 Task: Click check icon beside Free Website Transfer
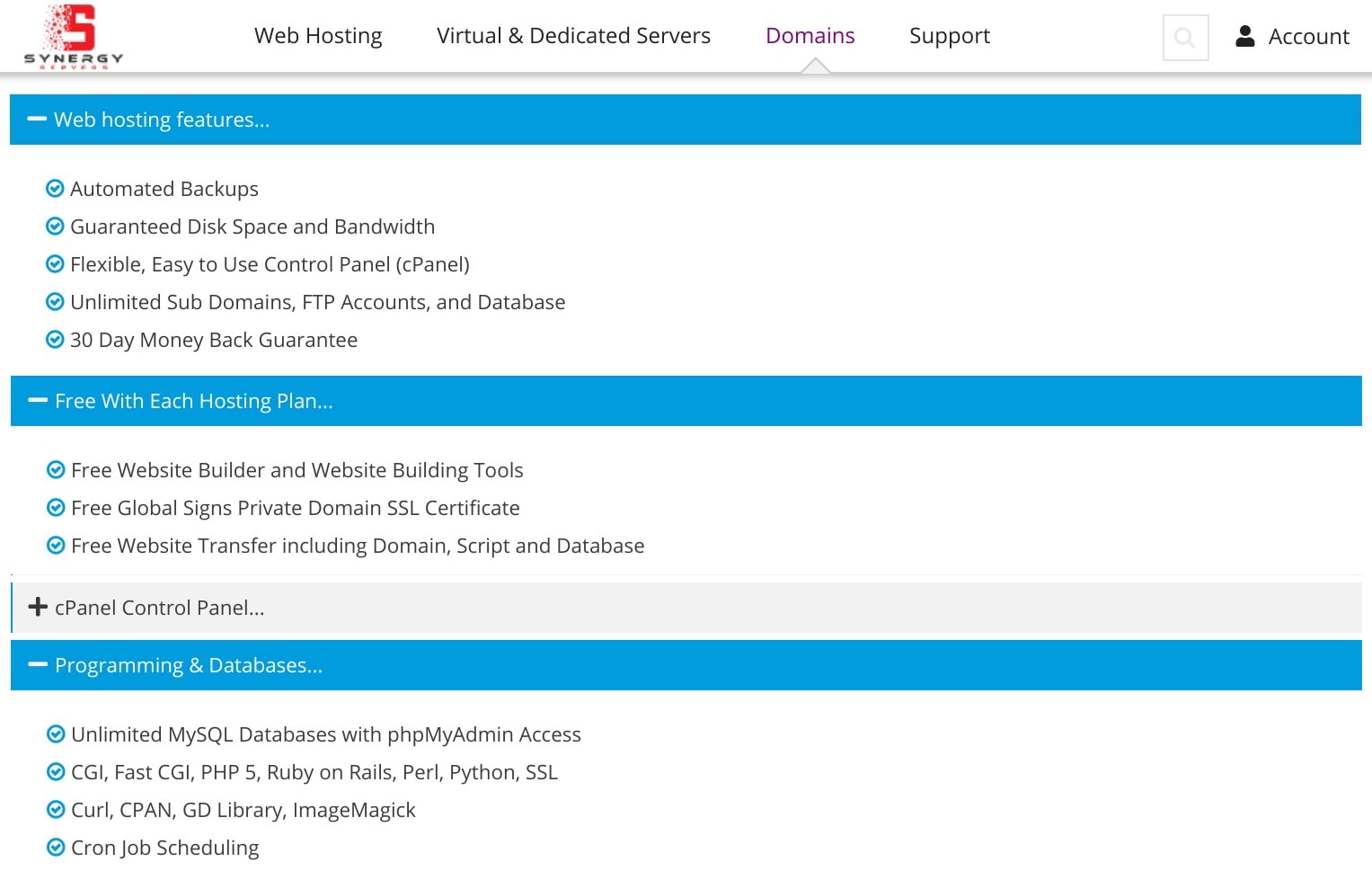[x=56, y=545]
